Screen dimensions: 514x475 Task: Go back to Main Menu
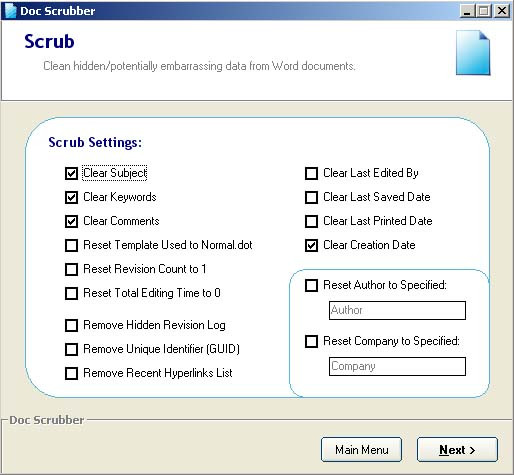(x=361, y=450)
